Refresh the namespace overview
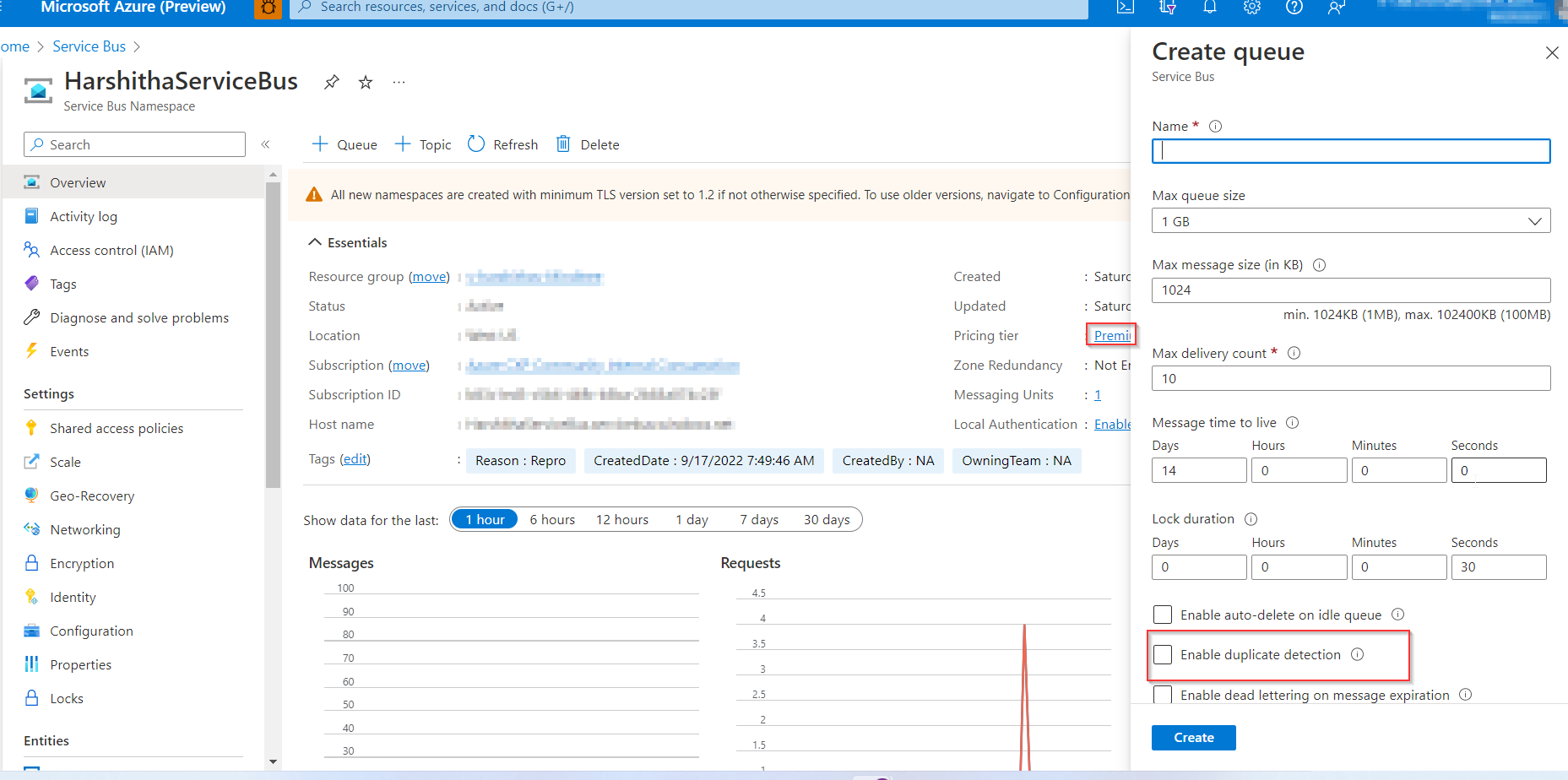The image size is (1568, 780). tap(503, 144)
